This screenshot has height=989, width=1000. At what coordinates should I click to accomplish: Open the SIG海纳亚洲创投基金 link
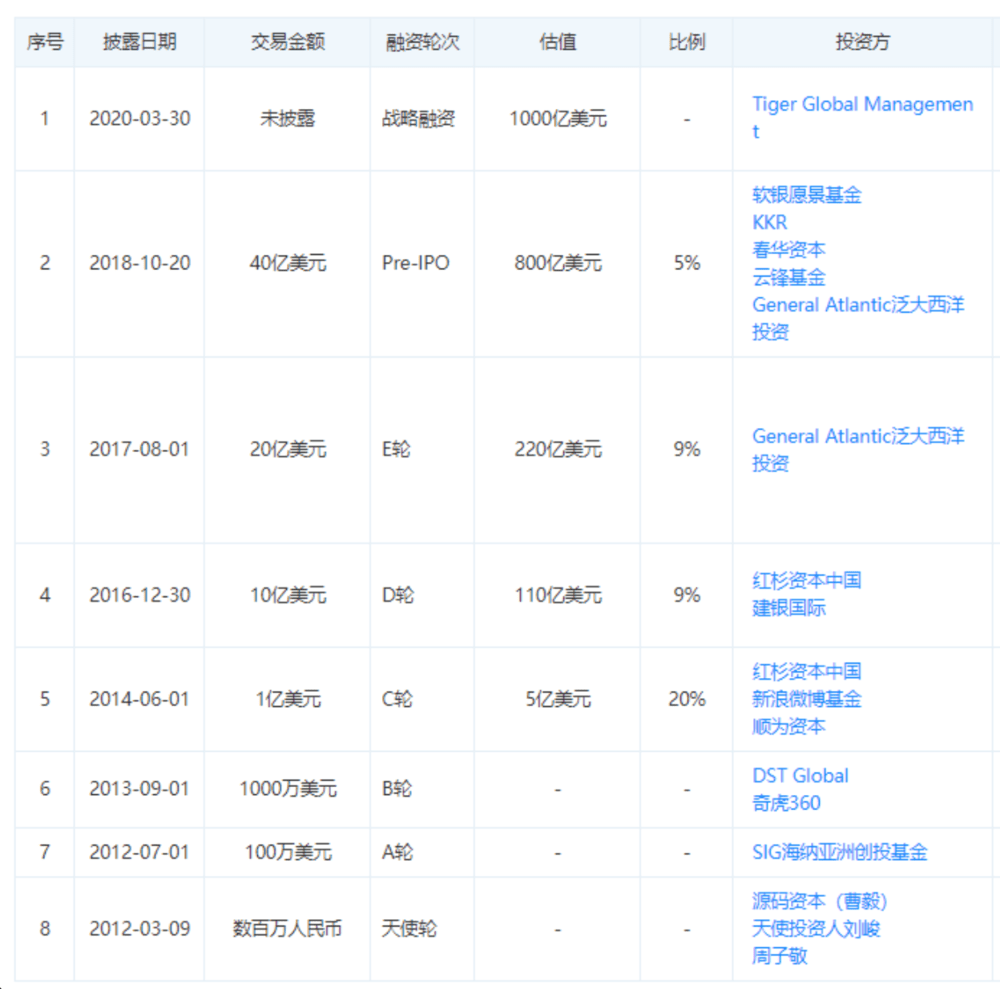tap(841, 852)
